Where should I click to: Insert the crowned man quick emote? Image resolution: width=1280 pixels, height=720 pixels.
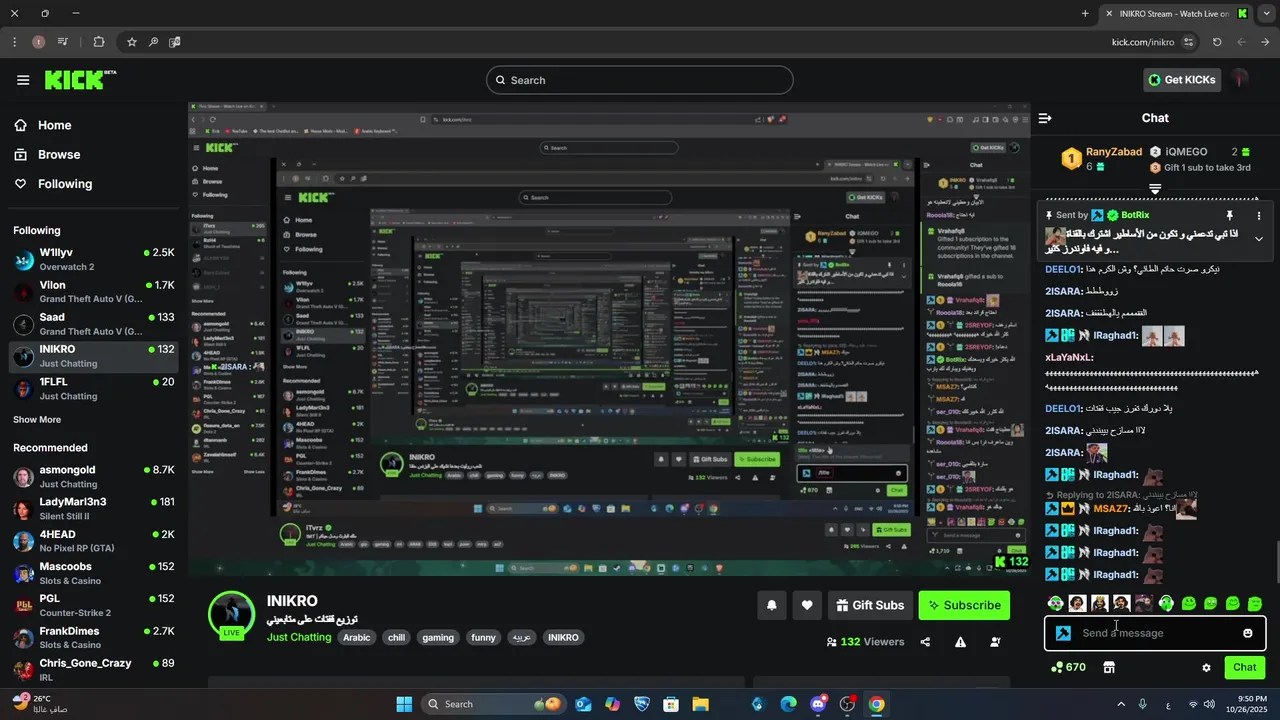[x=1099, y=603]
